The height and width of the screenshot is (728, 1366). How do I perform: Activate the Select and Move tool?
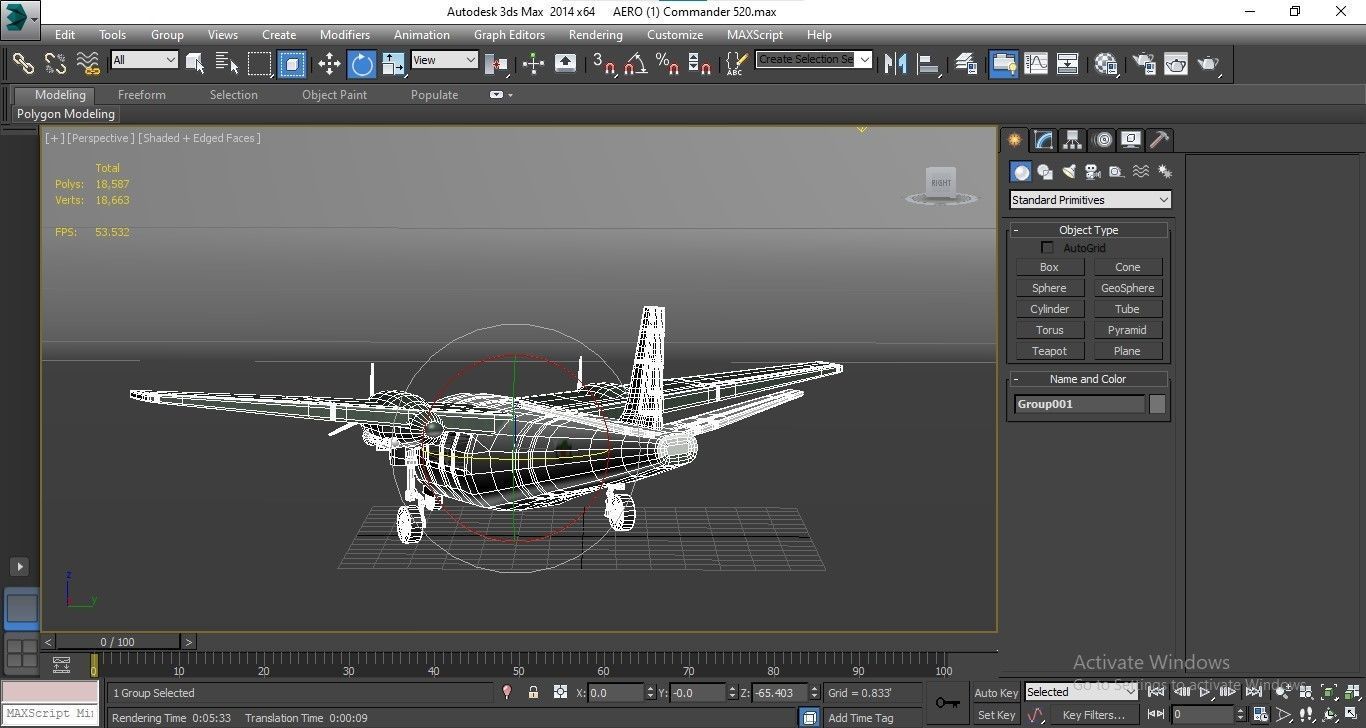(x=329, y=64)
